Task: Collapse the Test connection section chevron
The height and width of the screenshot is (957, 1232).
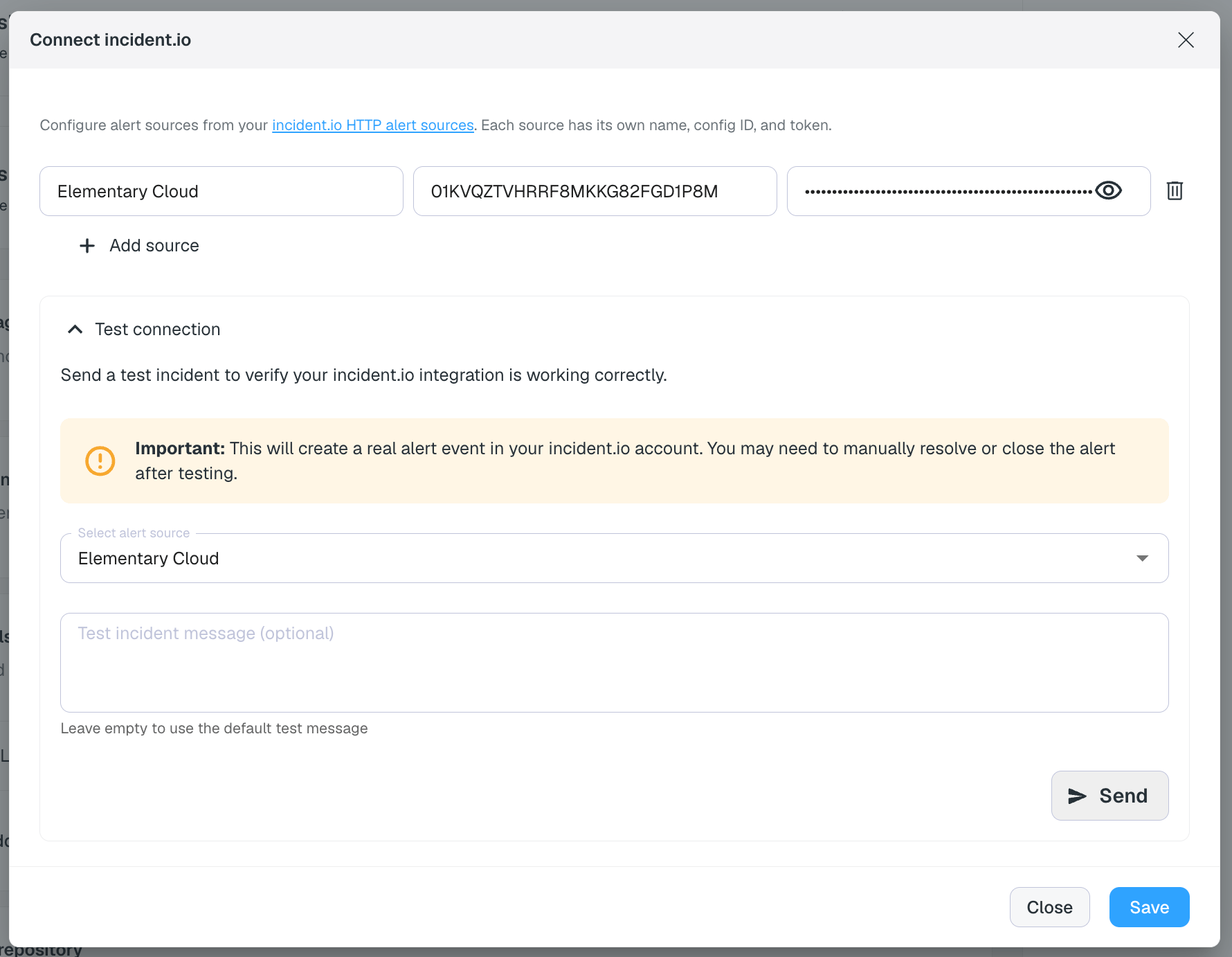Action: pyautogui.click(x=75, y=330)
